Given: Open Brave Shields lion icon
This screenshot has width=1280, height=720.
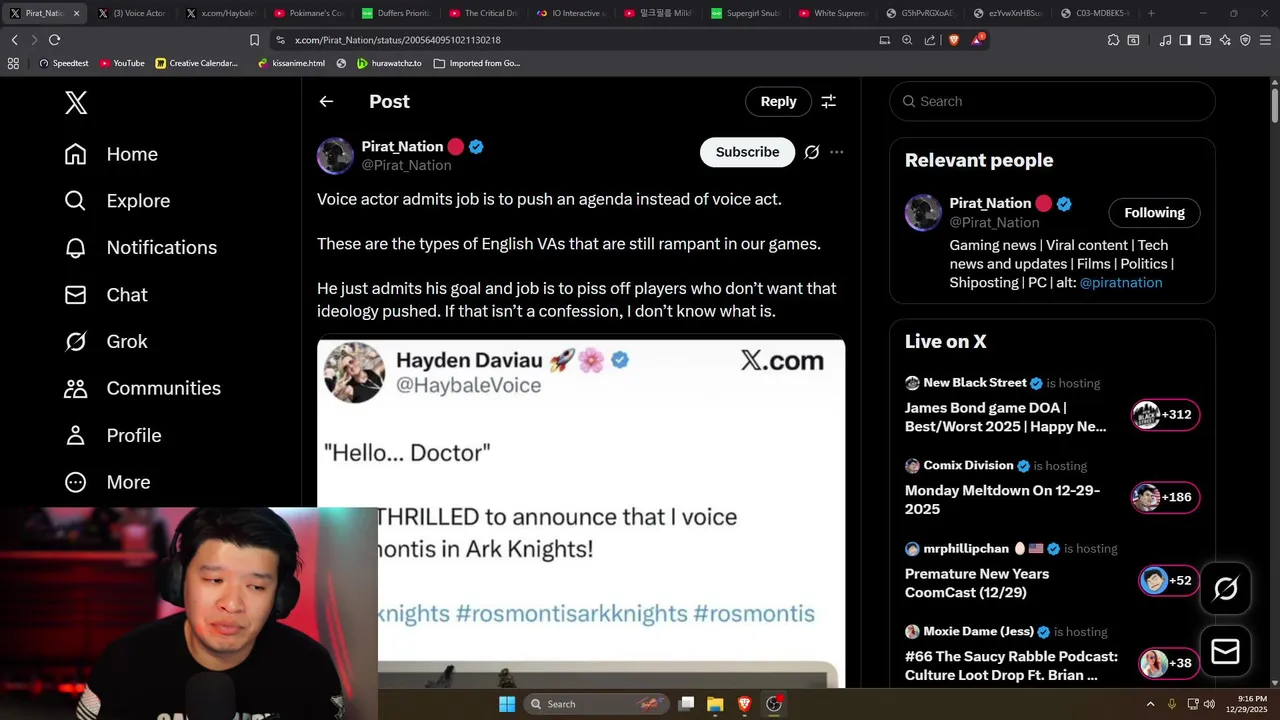Looking at the screenshot, I should [953, 40].
